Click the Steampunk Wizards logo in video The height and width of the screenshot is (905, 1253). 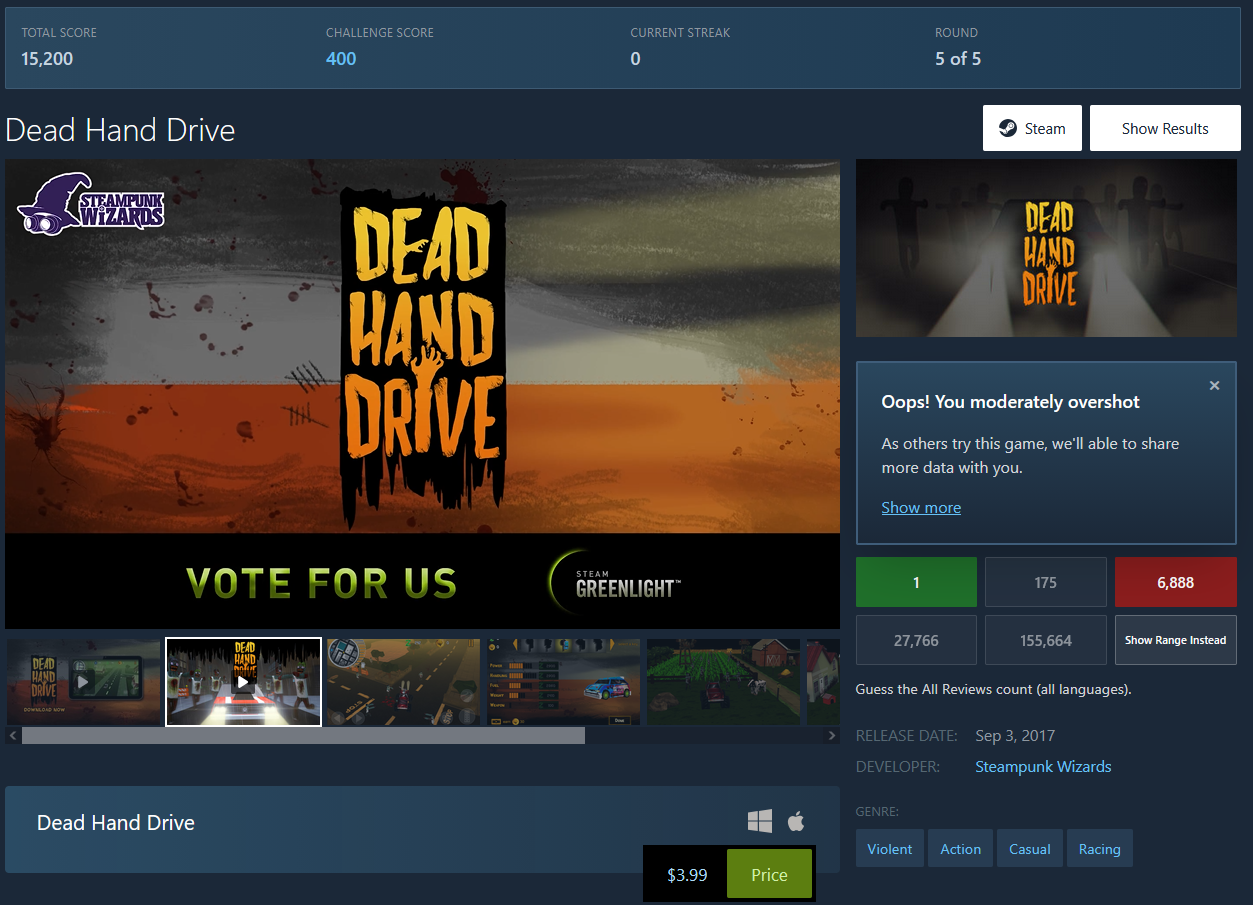point(91,203)
